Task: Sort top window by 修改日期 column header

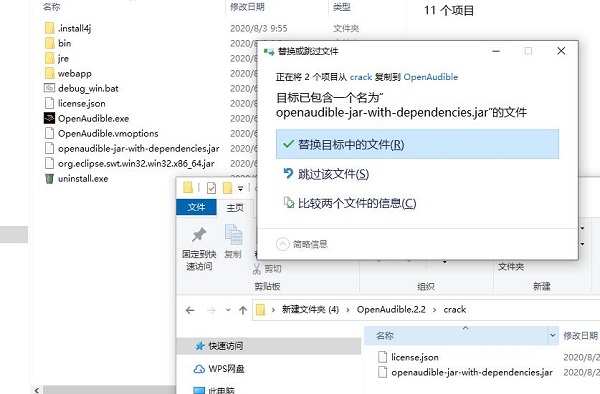Action: pyautogui.click(x=247, y=7)
